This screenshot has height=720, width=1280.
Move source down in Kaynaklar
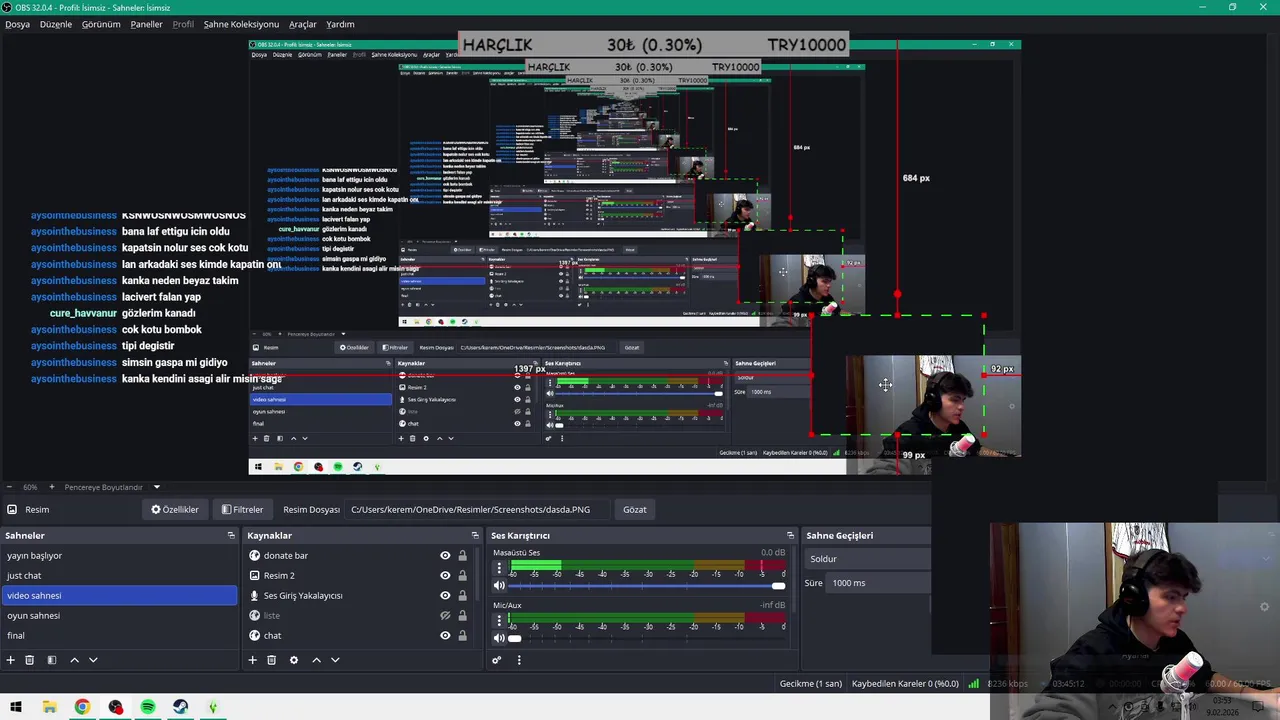point(335,660)
